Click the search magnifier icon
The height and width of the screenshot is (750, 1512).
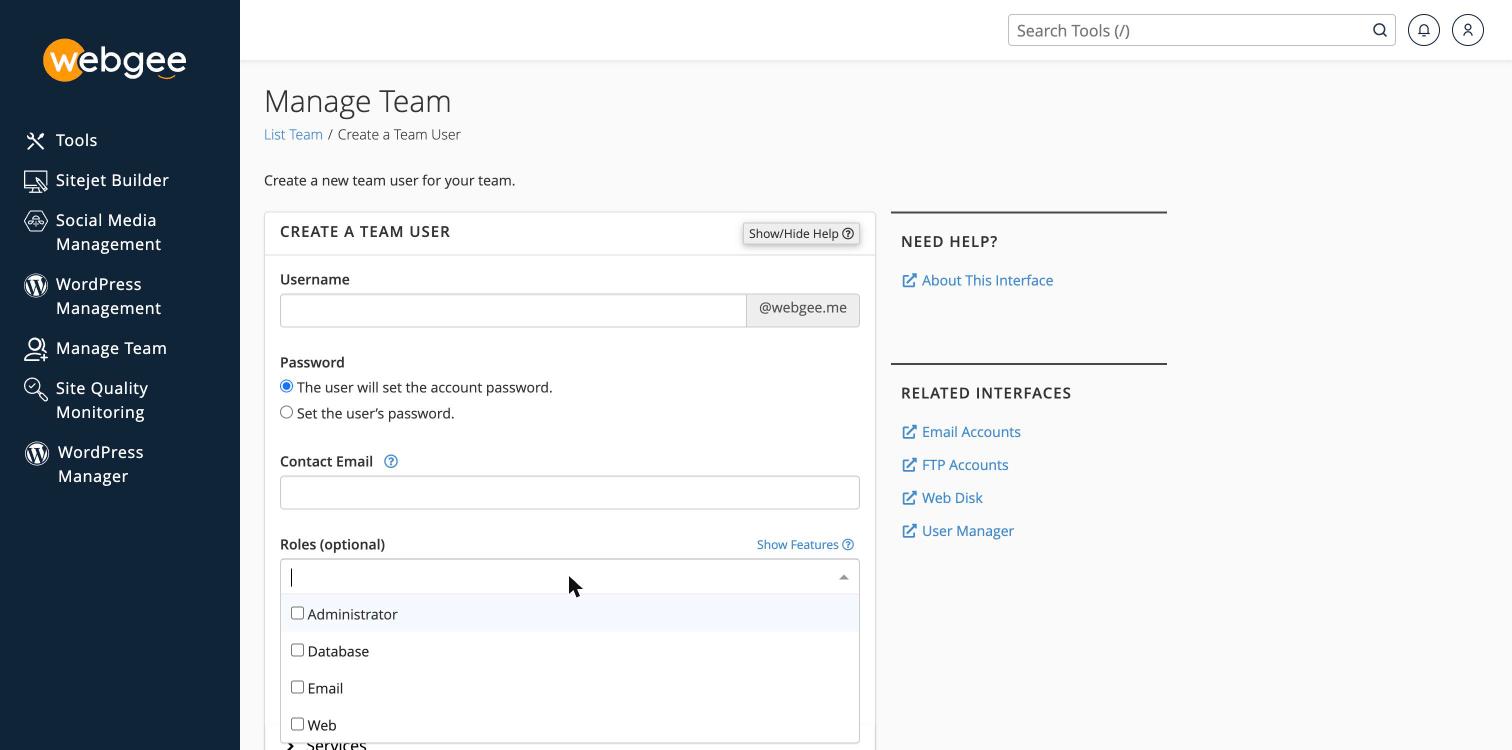pyautogui.click(x=1380, y=30)
